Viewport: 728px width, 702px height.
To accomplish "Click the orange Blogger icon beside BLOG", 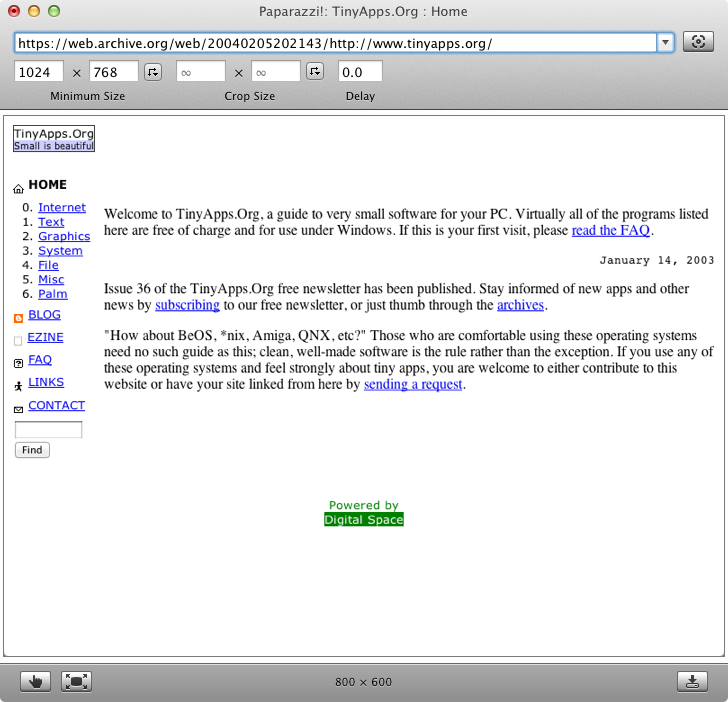I will pyautogui.click(x=18, y=317).
